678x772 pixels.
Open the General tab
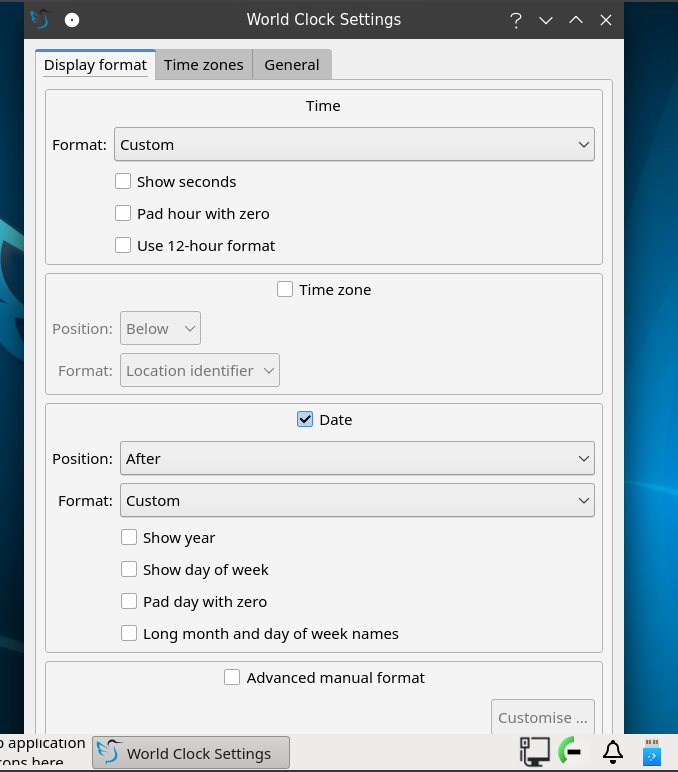292,64
